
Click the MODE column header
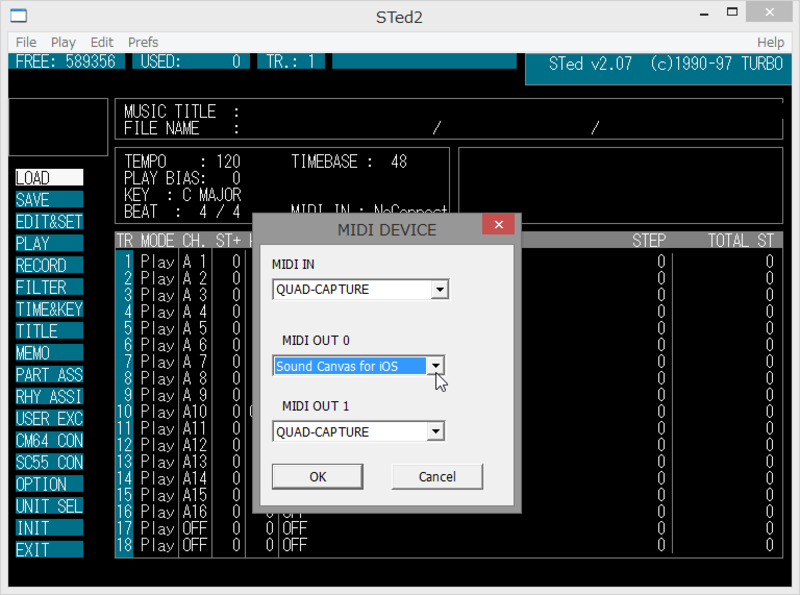[x=157, y=240]
